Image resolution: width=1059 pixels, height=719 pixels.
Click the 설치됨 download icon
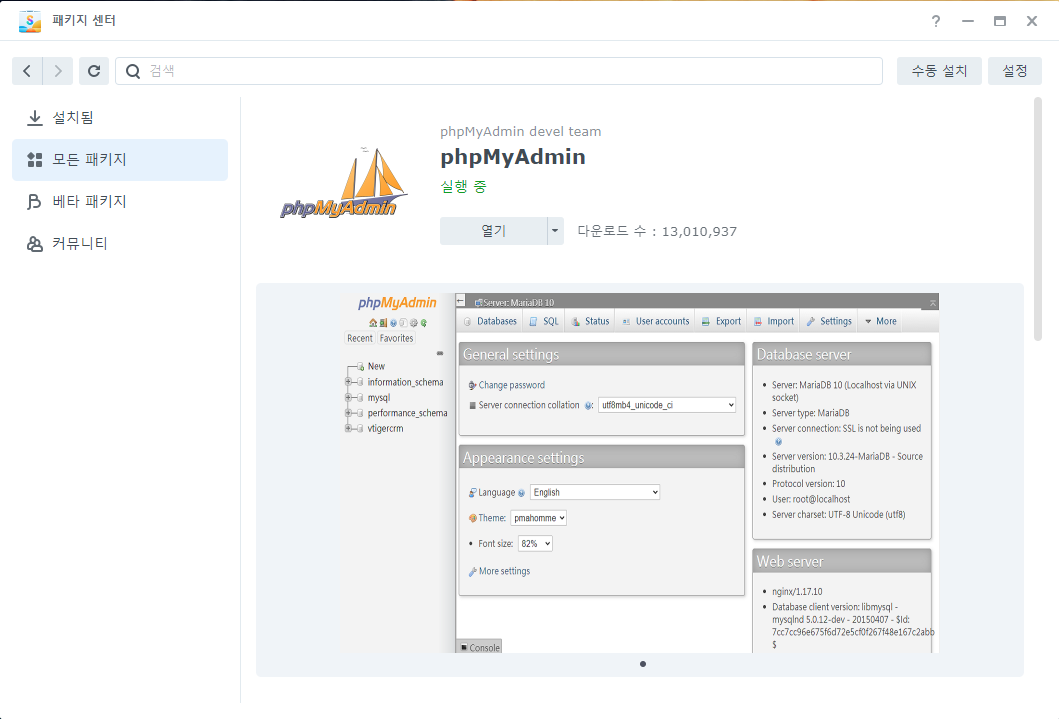pos(34,118)
